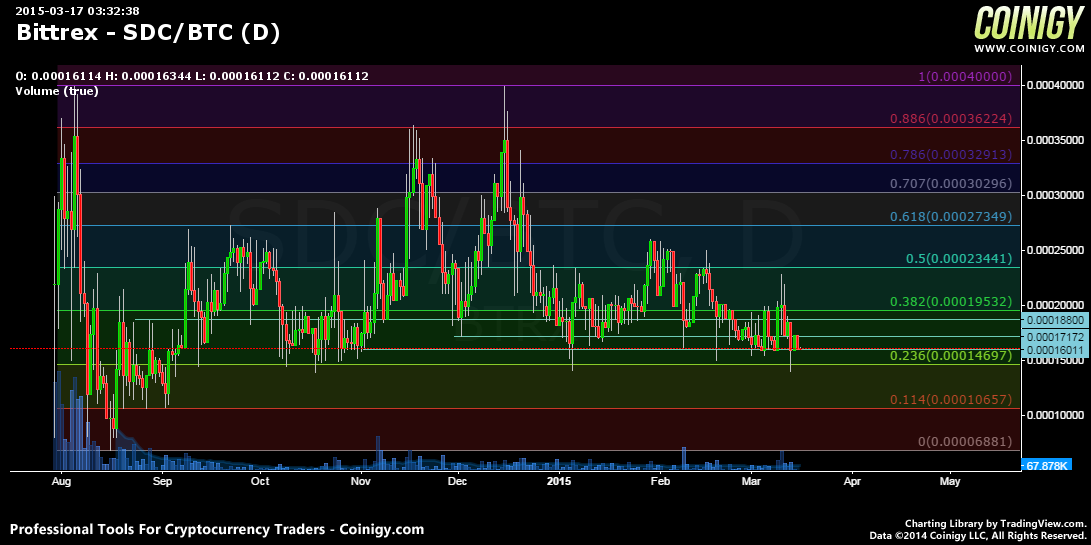Click the Feb date axis label

[x=660, y=481]
